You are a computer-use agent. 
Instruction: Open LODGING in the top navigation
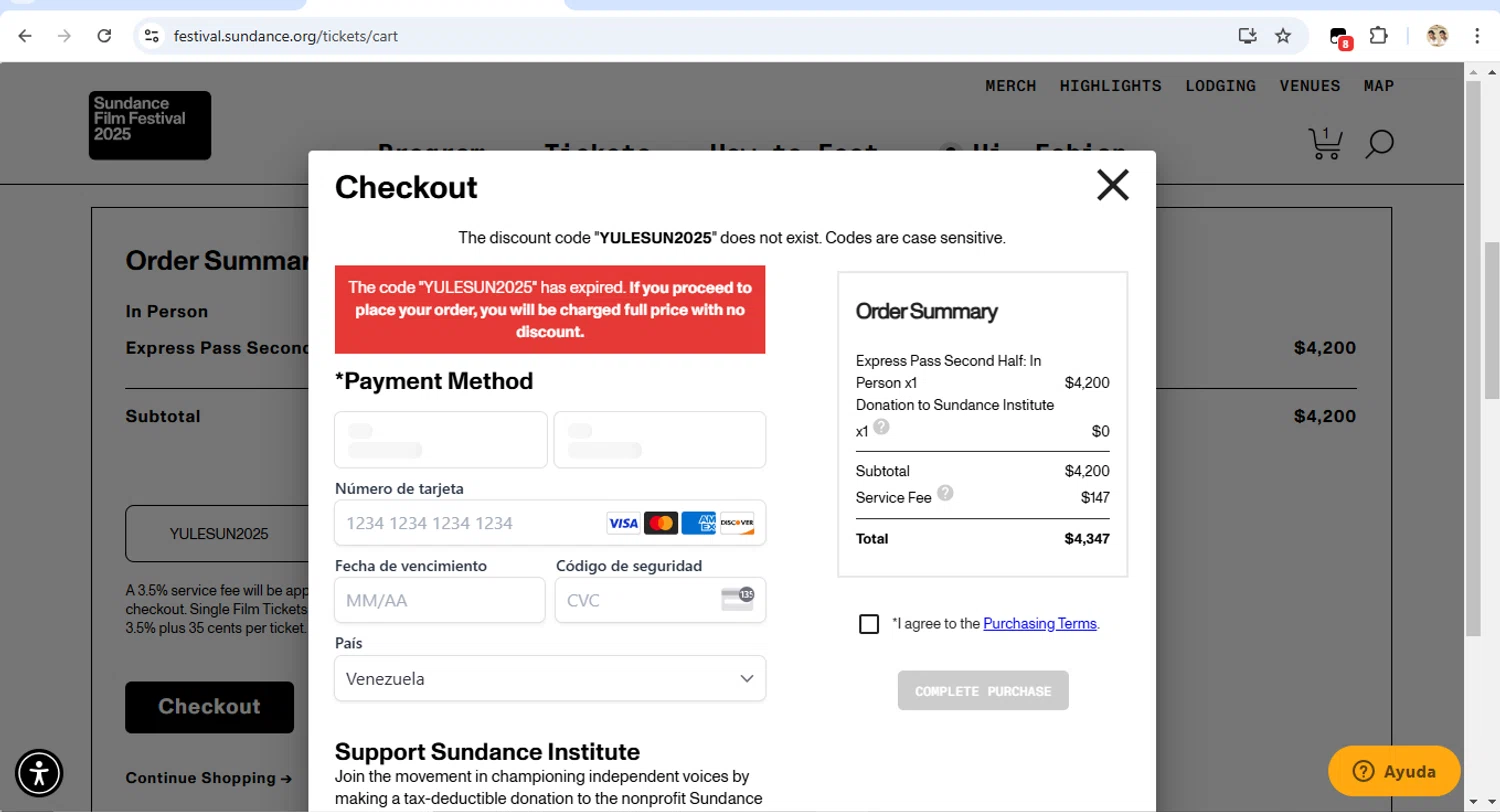[x=1221, y=86]
